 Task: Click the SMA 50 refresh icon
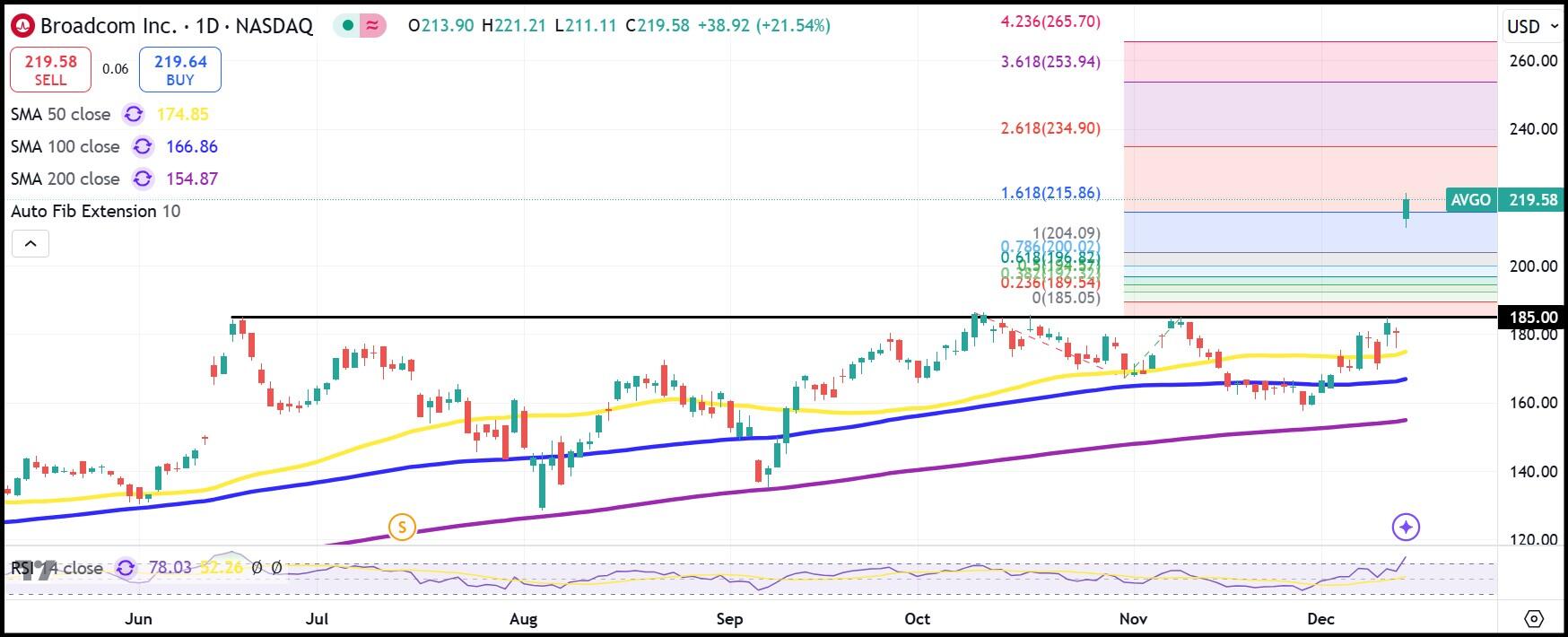pos(134,114)
